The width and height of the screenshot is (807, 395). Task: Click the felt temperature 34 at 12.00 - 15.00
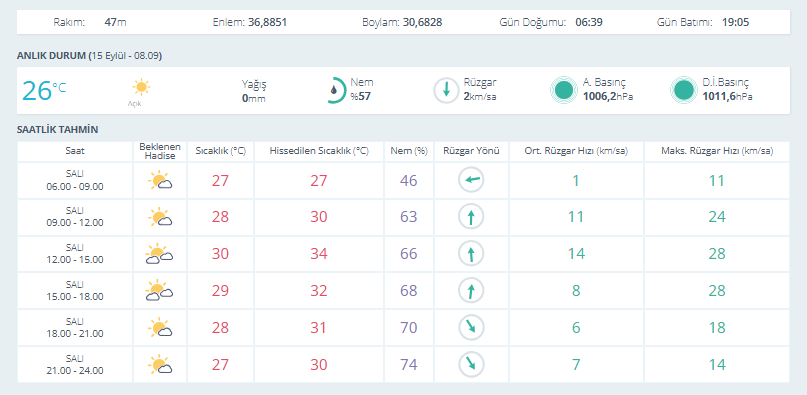(x=319, y=254)
